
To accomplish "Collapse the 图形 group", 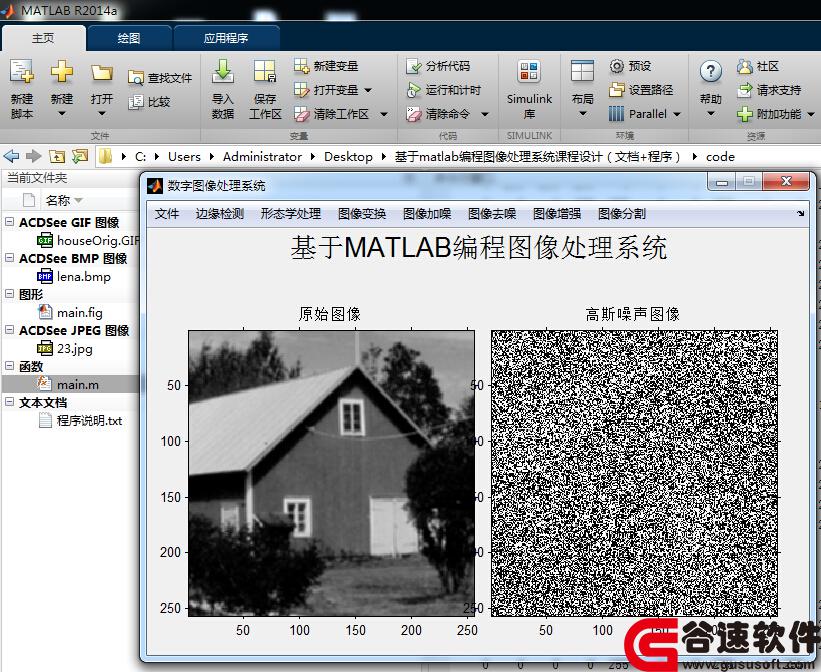I will click(9, 294).
